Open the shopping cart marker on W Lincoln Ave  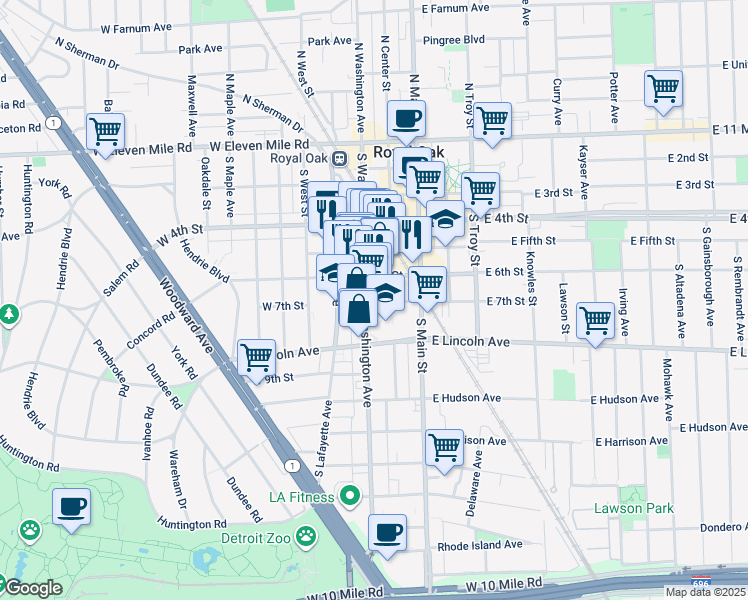(x=257, y=357)
